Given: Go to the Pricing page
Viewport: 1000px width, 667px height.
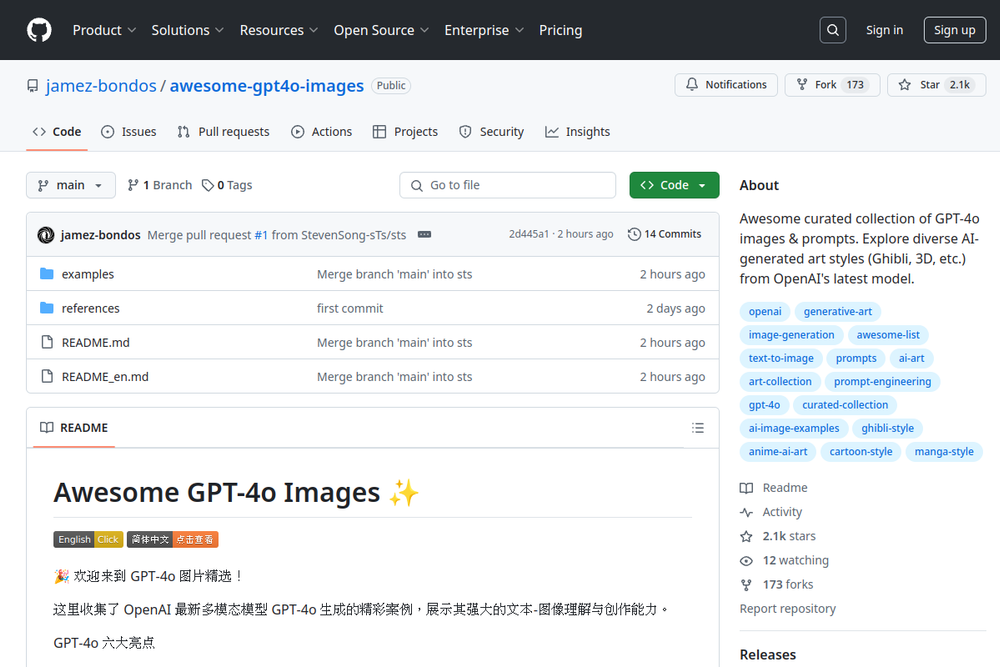Looking at the screenshot, I should click(561, 30).
